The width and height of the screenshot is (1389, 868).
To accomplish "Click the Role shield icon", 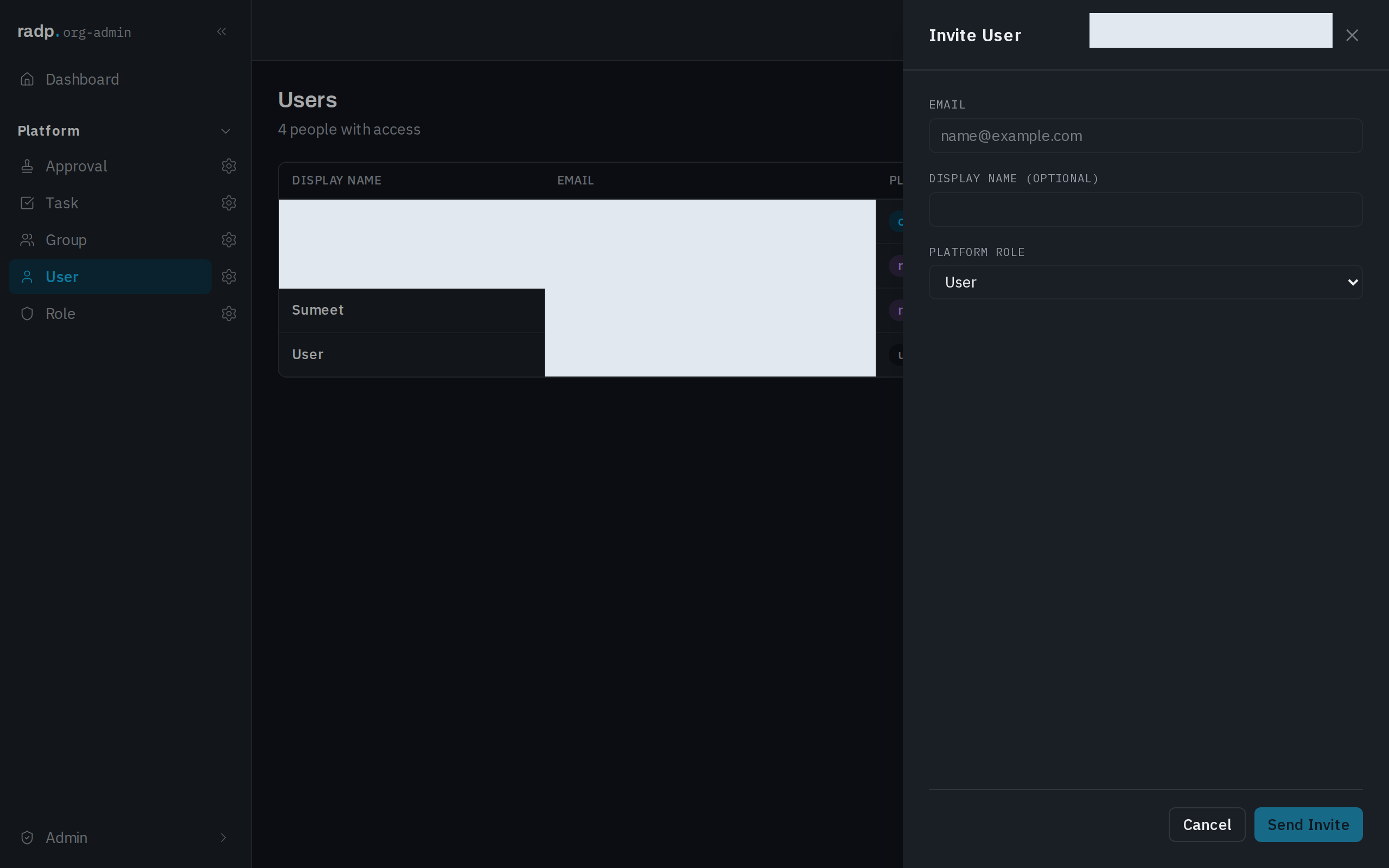I will point(27,314).
